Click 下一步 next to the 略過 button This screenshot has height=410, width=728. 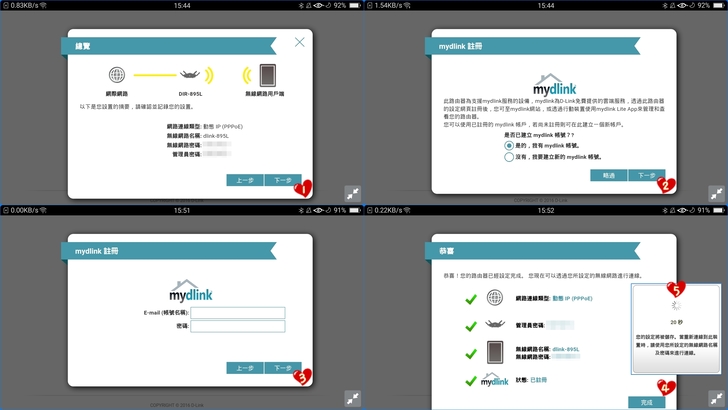point(647,175)
